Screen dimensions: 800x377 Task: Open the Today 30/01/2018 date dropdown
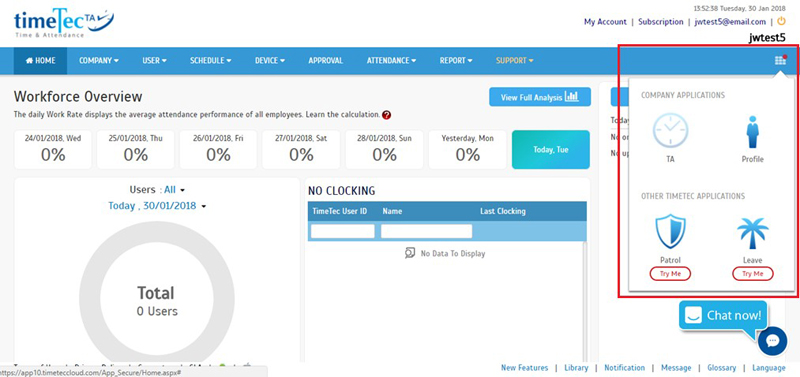[x=157, y=206]
